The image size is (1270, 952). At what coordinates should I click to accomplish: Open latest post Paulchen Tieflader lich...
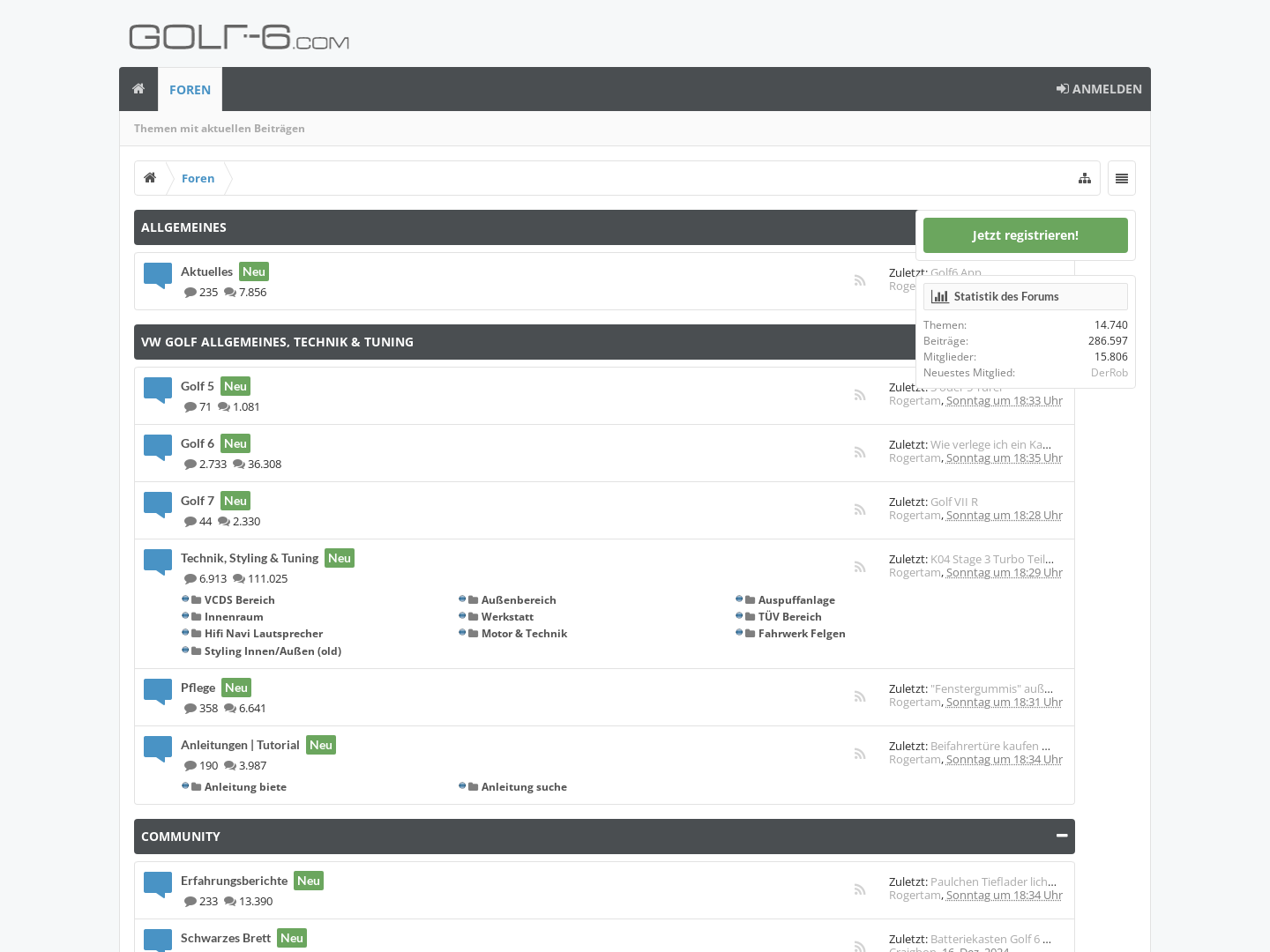click(x=993, y=881)
